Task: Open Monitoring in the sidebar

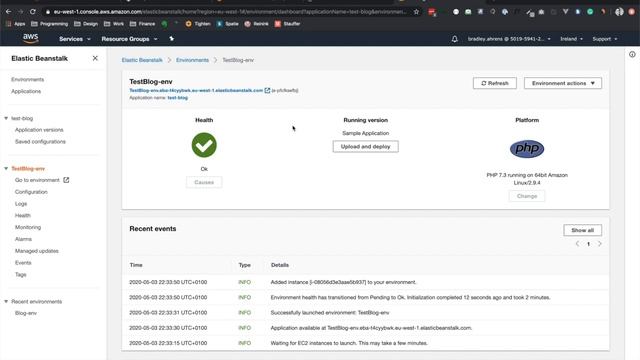Action: coord(28,227)
